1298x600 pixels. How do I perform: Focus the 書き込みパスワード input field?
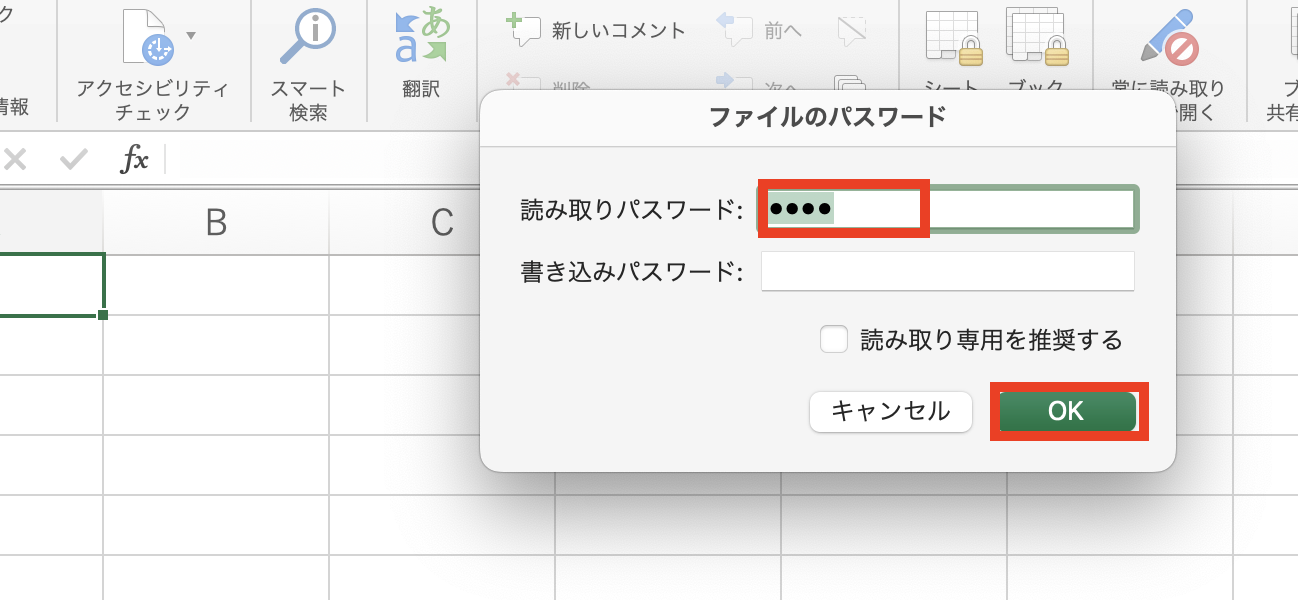[x=946, y=271]
